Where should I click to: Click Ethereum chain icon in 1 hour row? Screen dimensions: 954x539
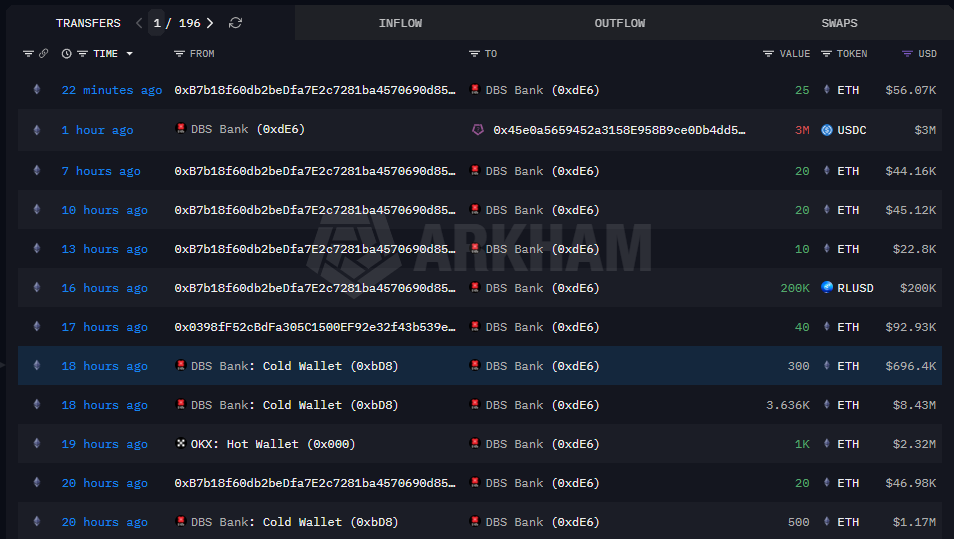tap(37, 130)
